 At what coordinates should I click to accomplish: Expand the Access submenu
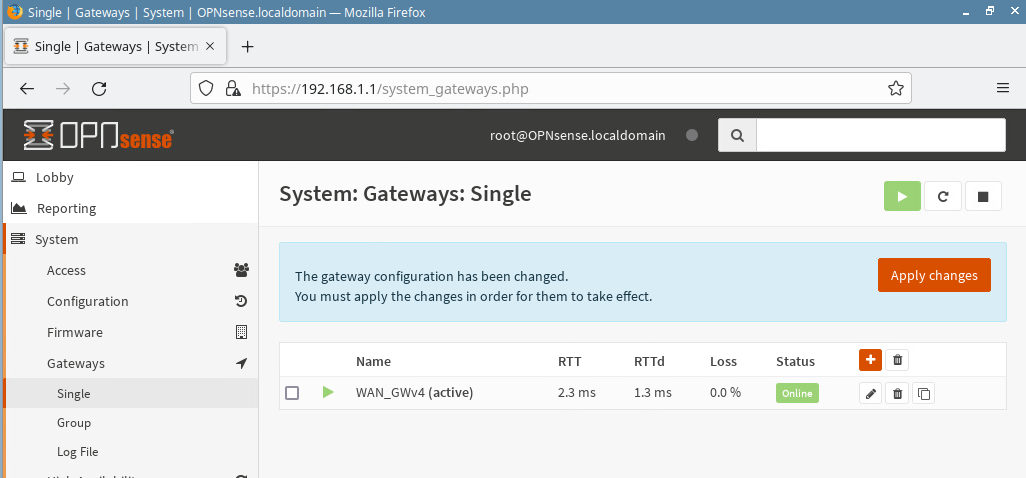point(66,271)
